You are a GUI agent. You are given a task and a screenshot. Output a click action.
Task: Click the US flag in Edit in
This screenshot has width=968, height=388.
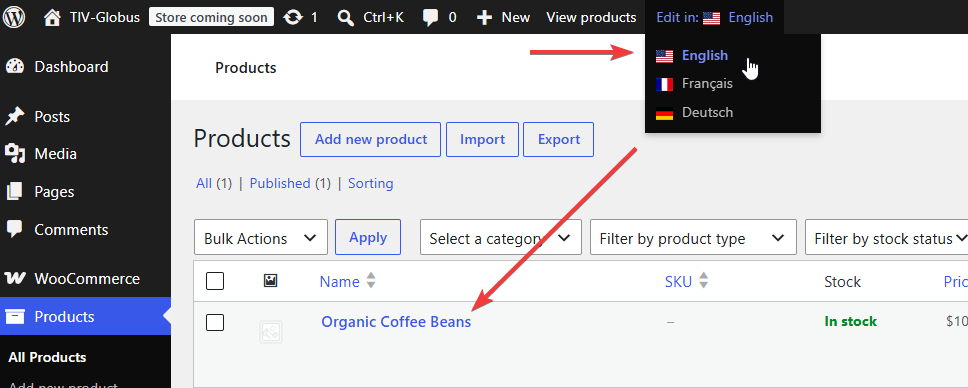pos(711,18)
